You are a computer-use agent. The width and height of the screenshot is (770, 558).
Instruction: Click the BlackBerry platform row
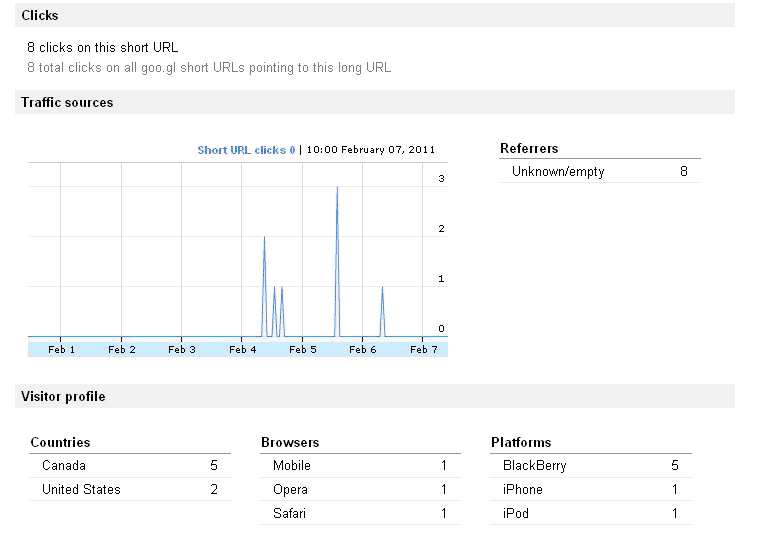point(590,466)
